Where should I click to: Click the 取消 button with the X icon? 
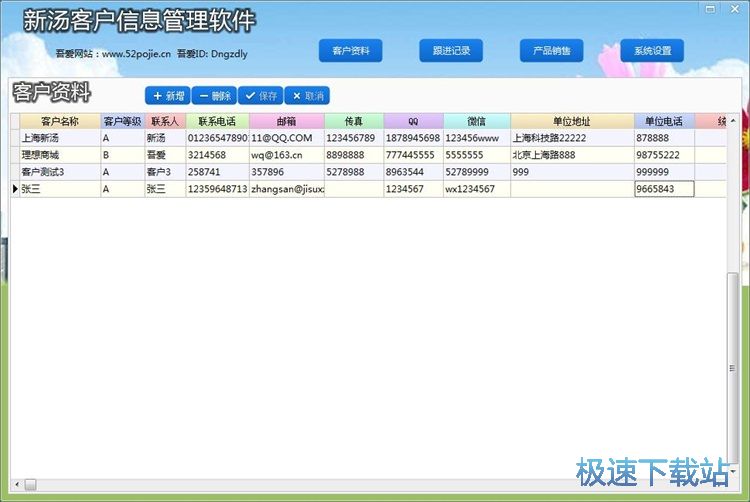pyautogui.click(x=307, y=96)
